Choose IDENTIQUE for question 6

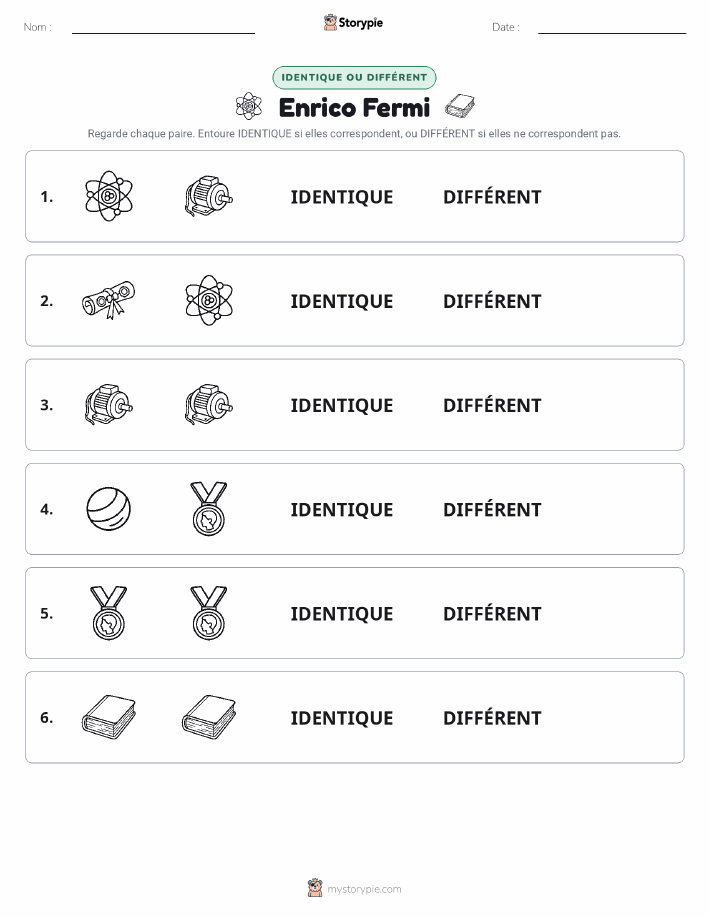(342, 718)
